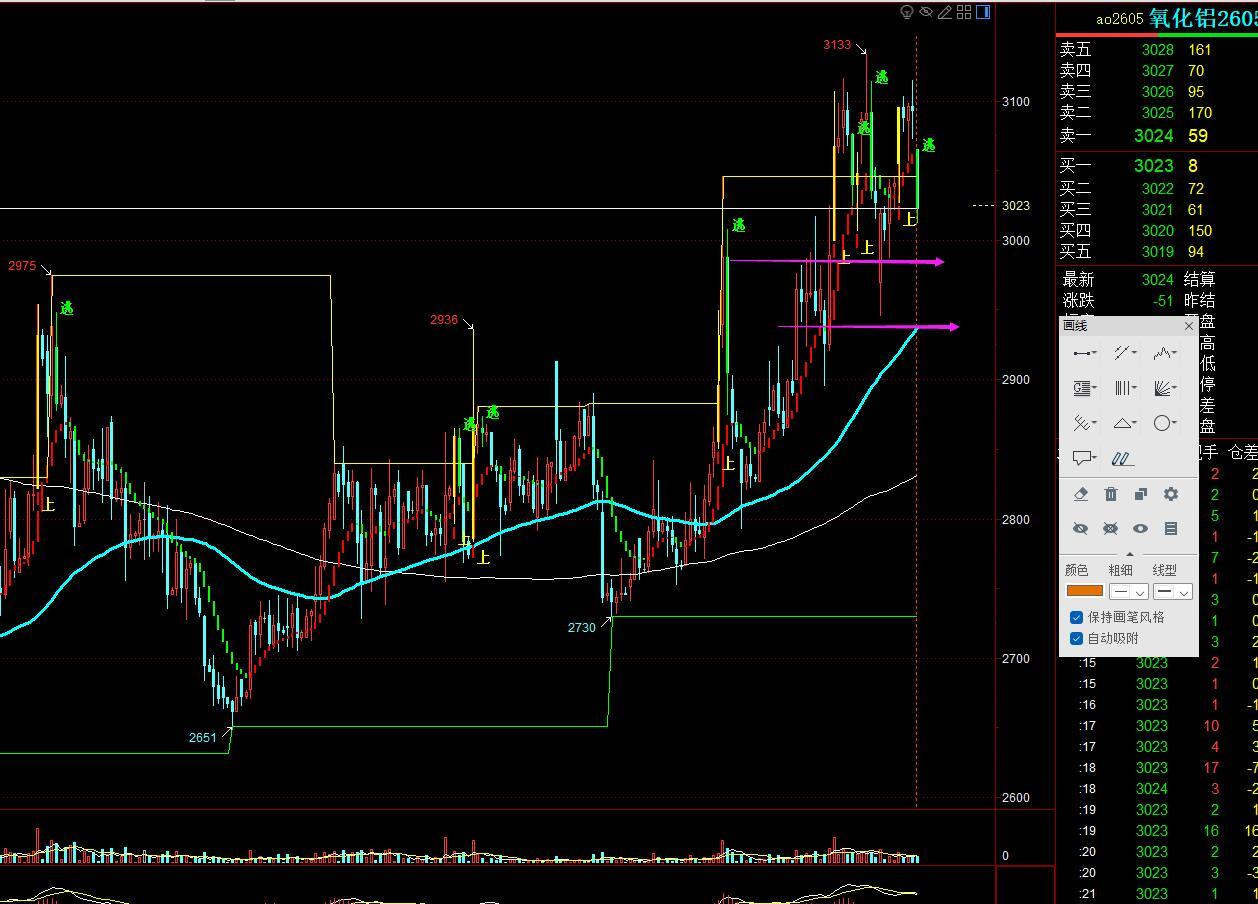Collapse the drawing style section arrow
The width and height of the screenshot is (1258, 904).
click(x=1129, y=554)
